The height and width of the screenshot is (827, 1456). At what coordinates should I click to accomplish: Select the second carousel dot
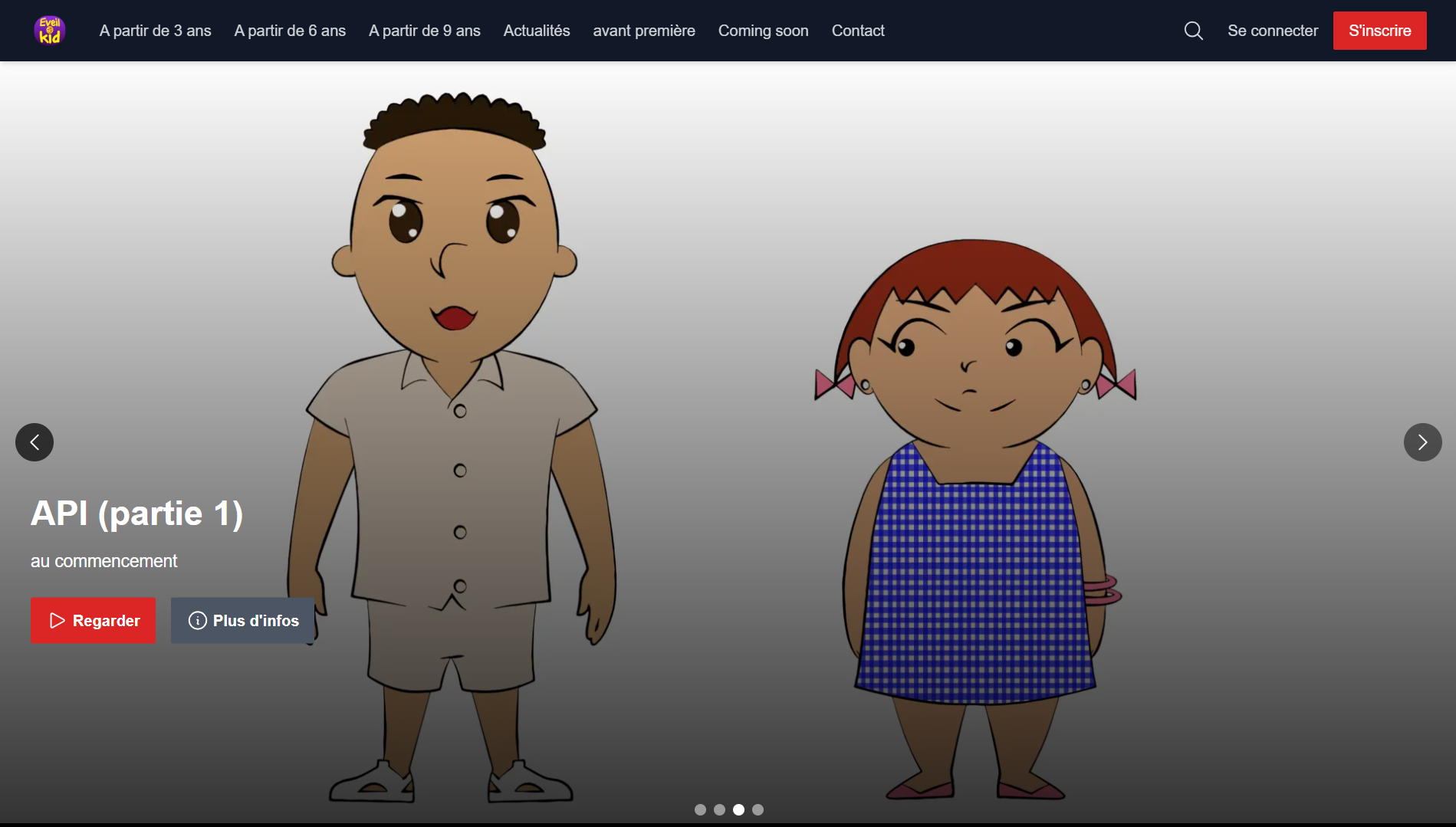(719, 809)
